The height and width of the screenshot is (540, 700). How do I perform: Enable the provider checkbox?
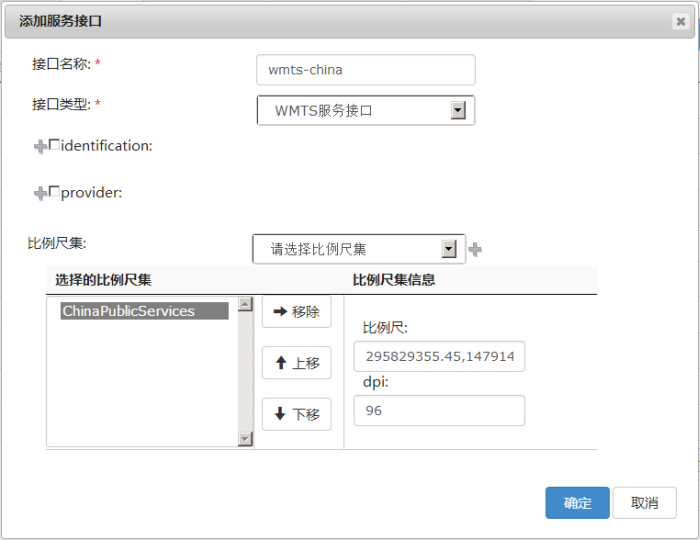(x=54, y=191)
